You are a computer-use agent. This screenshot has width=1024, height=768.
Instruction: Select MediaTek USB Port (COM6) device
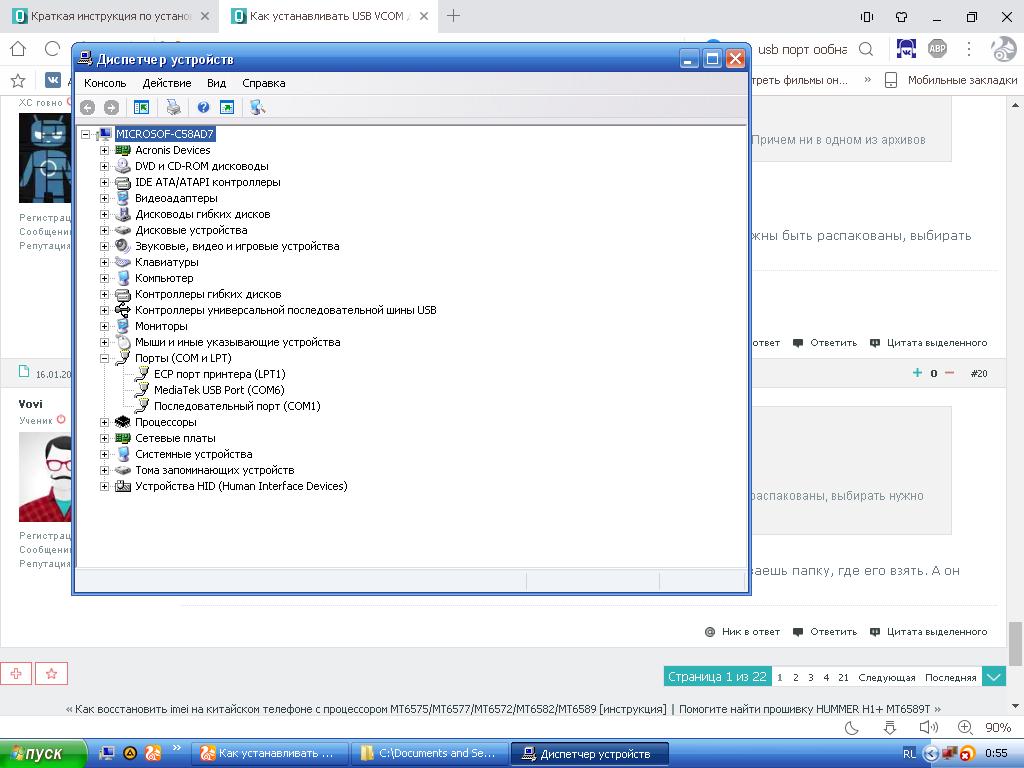tap(218, 390)
